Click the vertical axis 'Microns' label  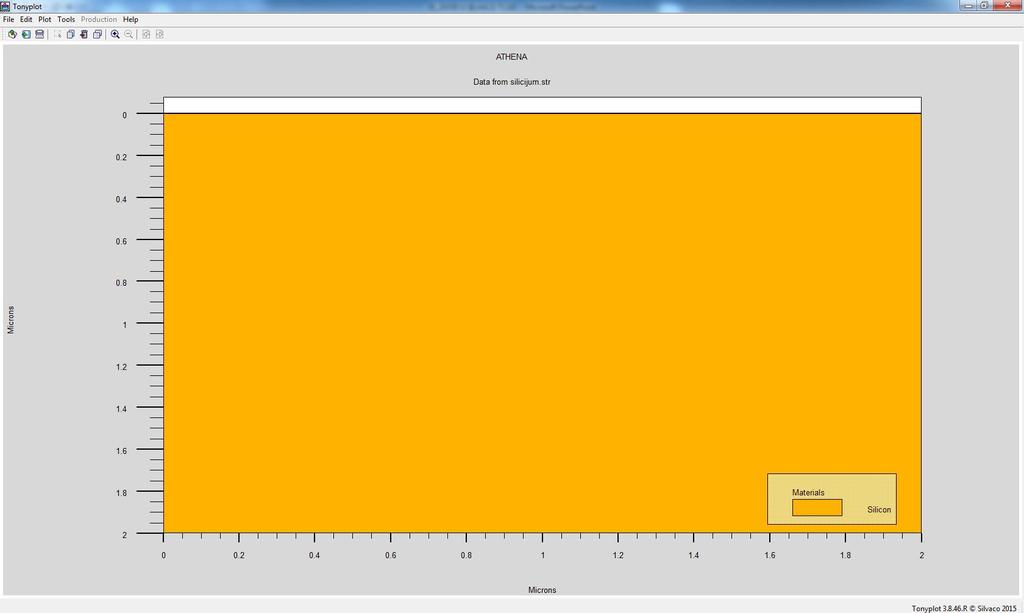(10, 320)
